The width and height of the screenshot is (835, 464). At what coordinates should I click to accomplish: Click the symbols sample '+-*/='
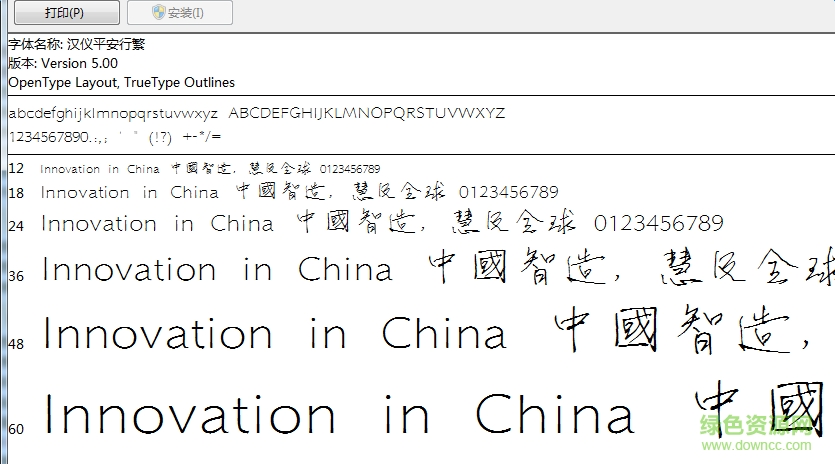201,136
